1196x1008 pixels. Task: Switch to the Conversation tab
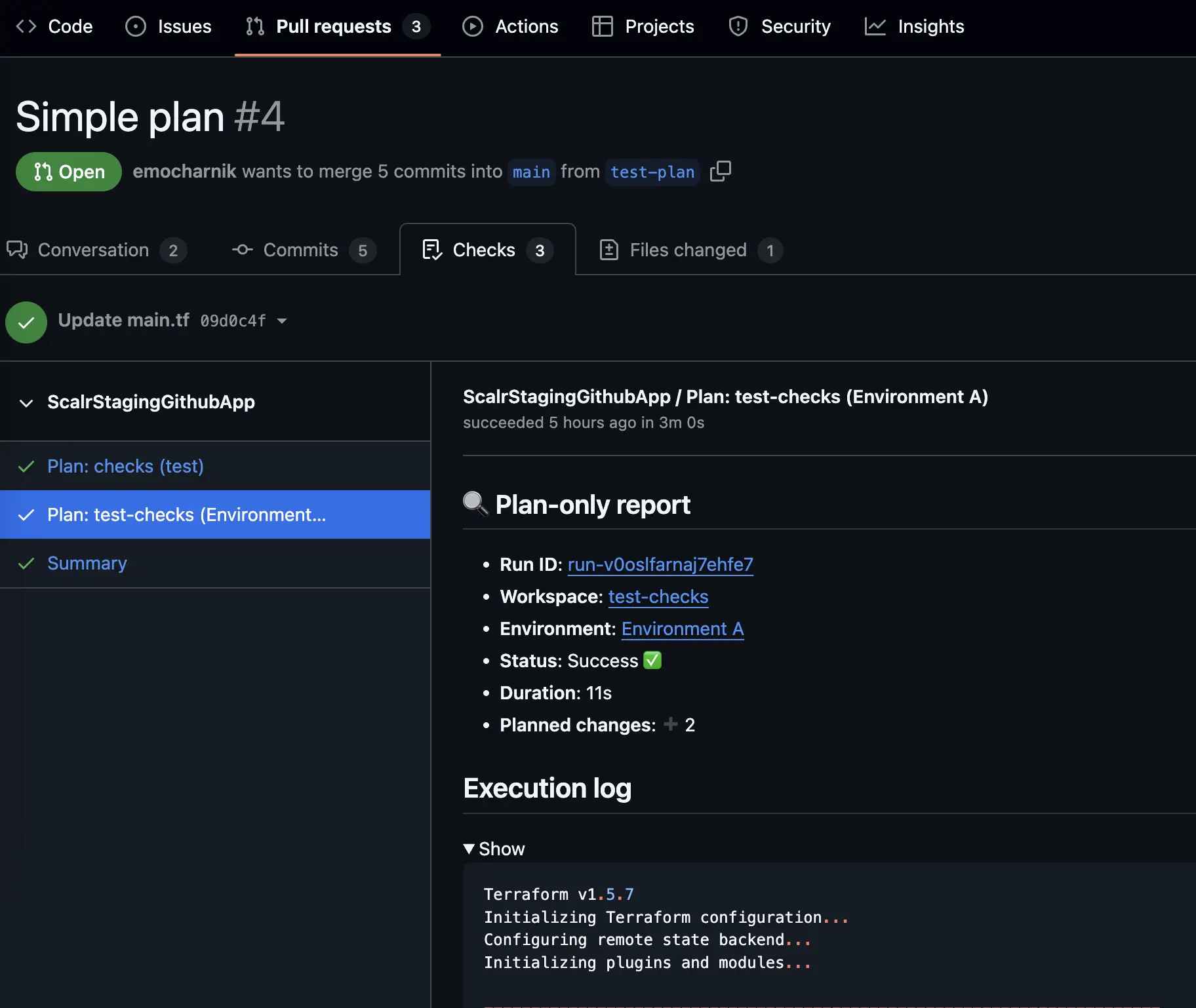93,250
